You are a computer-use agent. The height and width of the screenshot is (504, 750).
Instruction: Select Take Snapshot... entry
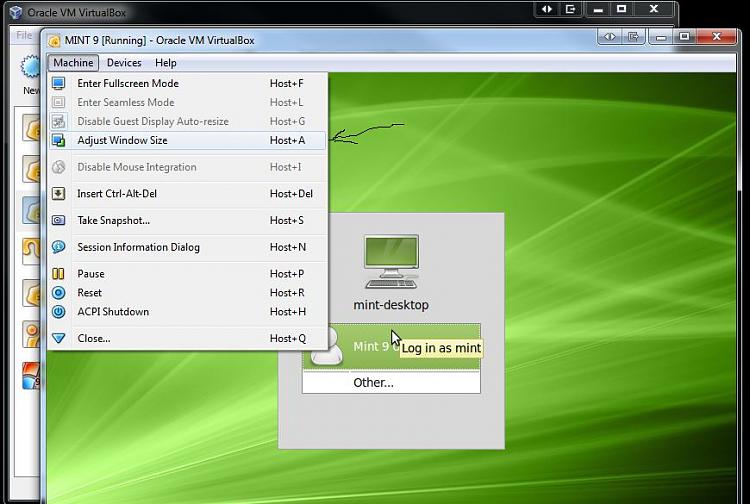point(188,220)
